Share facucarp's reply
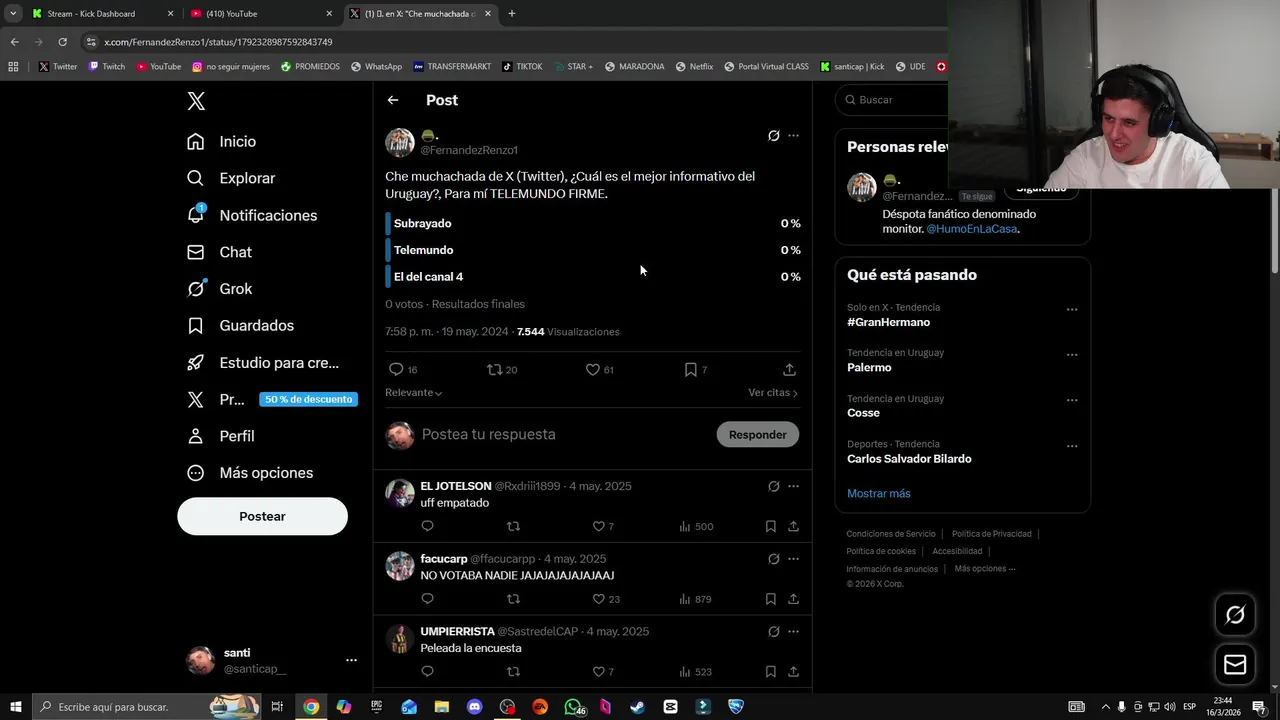 click(x=793, y=599)
